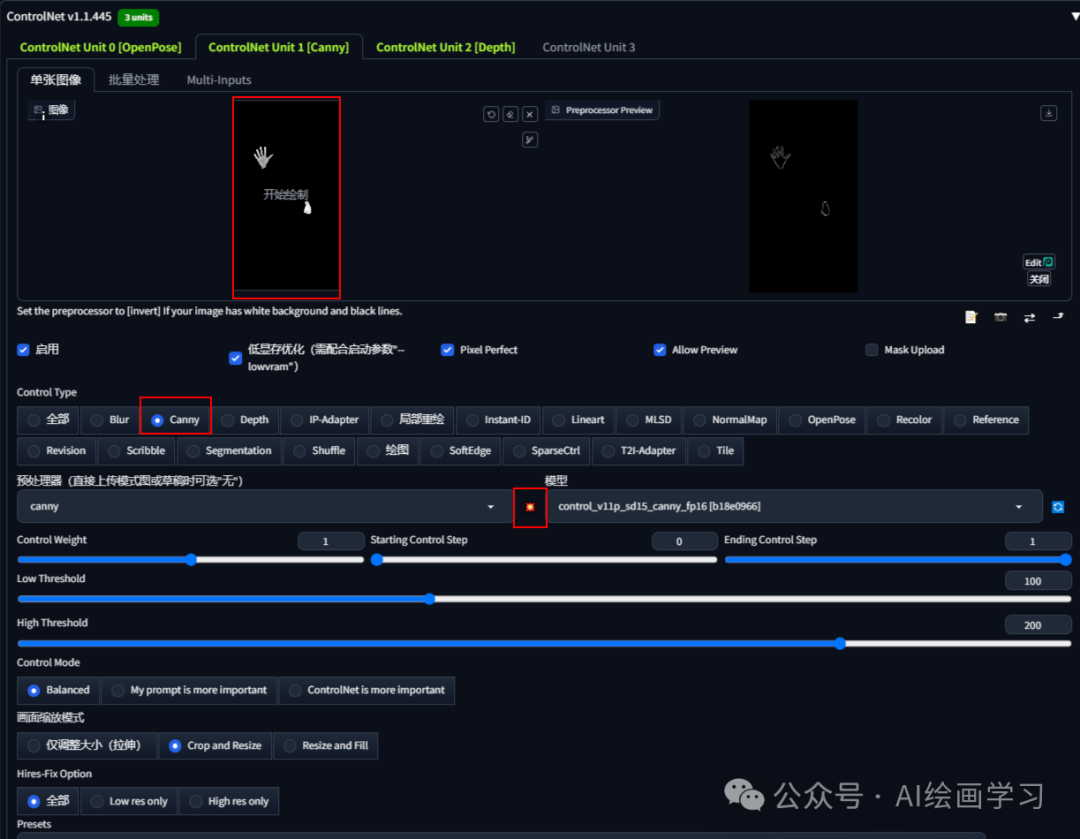Select the Scribble control type
The width and height of the screenshot is (1080, 839).
[x=136, y=450]
